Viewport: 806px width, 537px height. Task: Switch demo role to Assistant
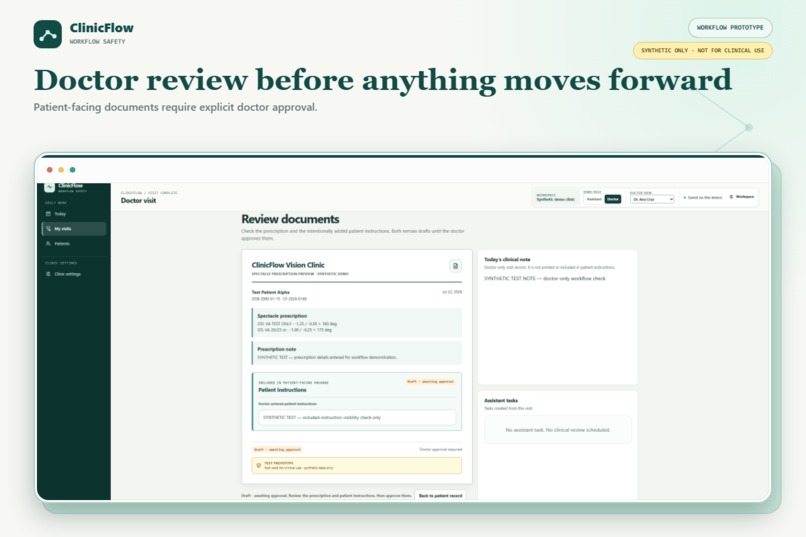tap(594, 199)
